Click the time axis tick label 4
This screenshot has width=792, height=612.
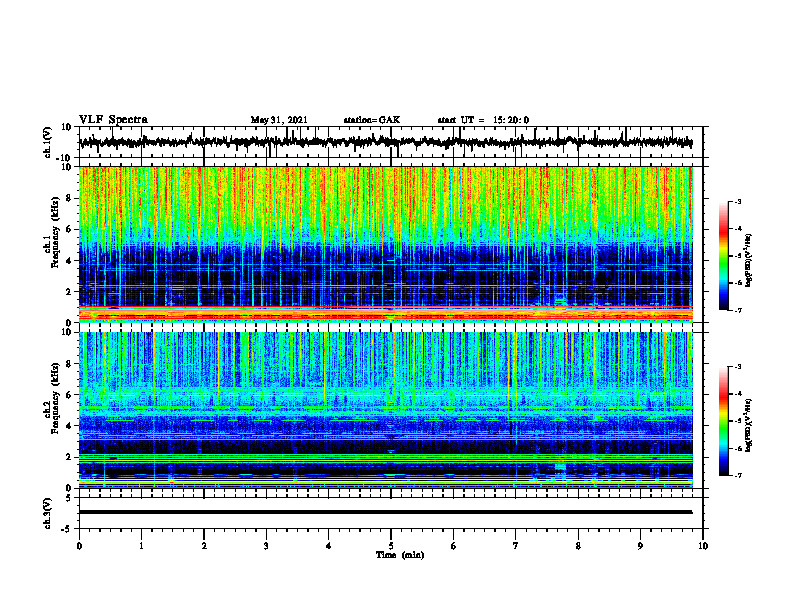pos(329,546)
